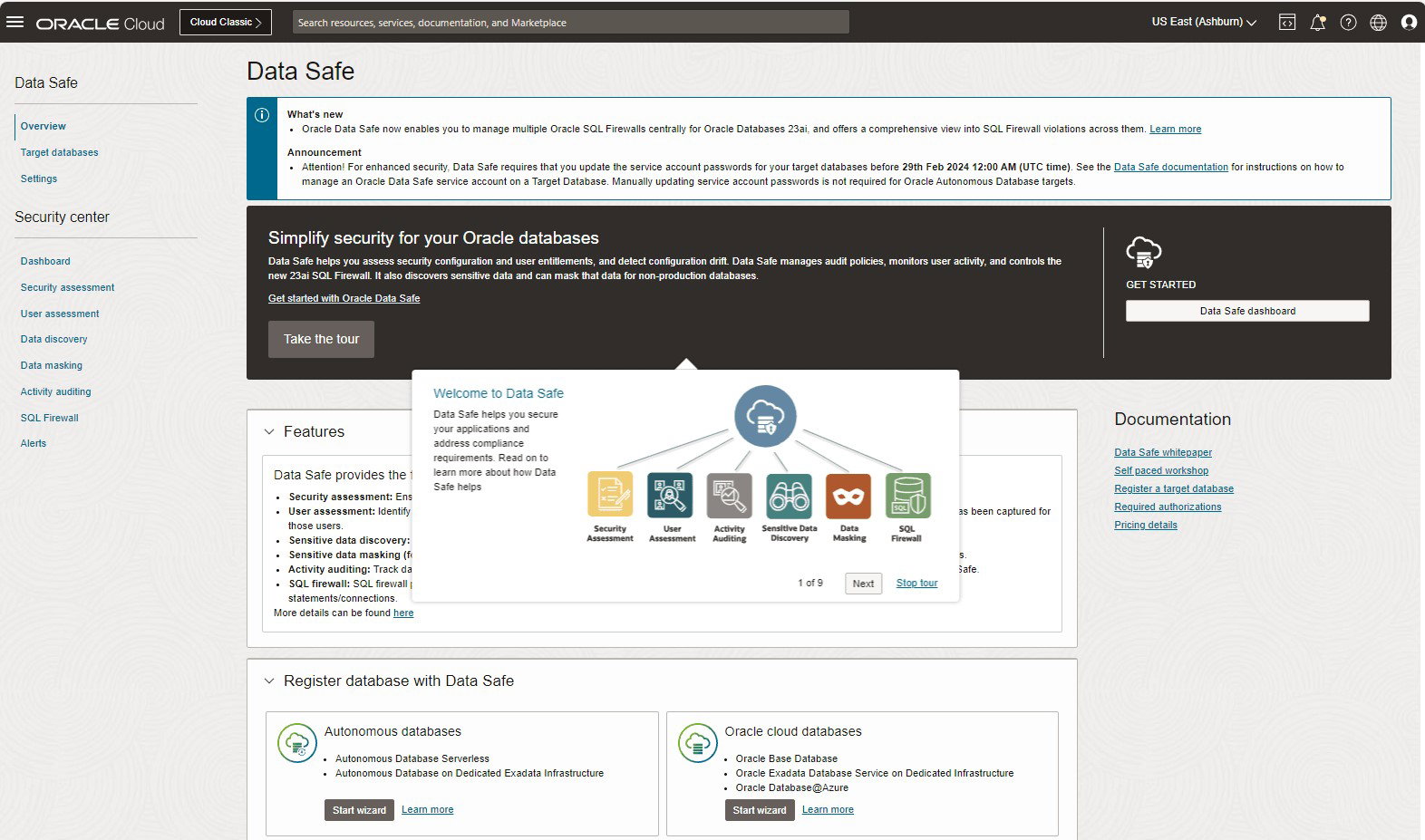Click the SQL Firewall icon in tour
Screen dimensions: 1425x840
coord(907,495)
